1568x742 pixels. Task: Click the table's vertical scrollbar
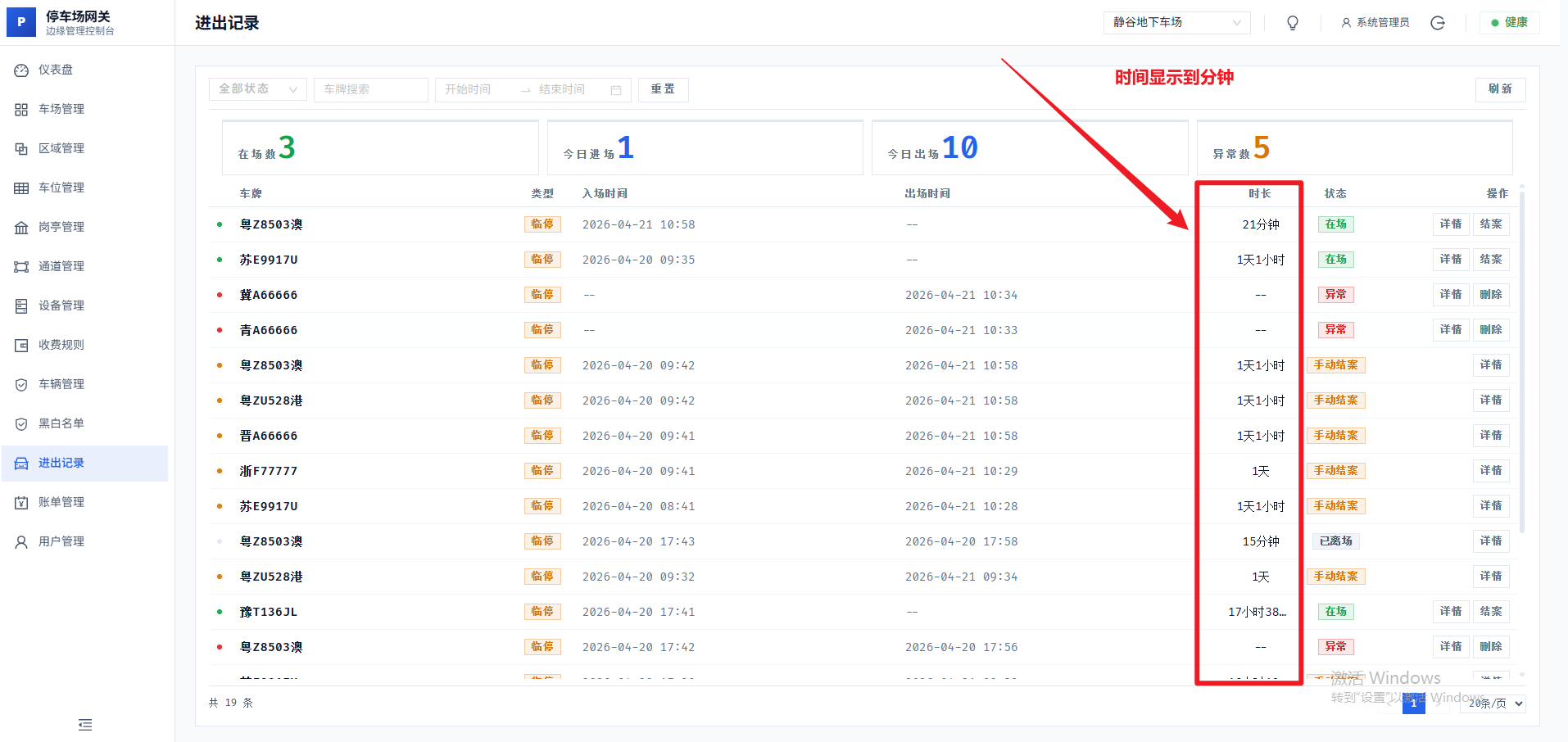point(1521,360)
